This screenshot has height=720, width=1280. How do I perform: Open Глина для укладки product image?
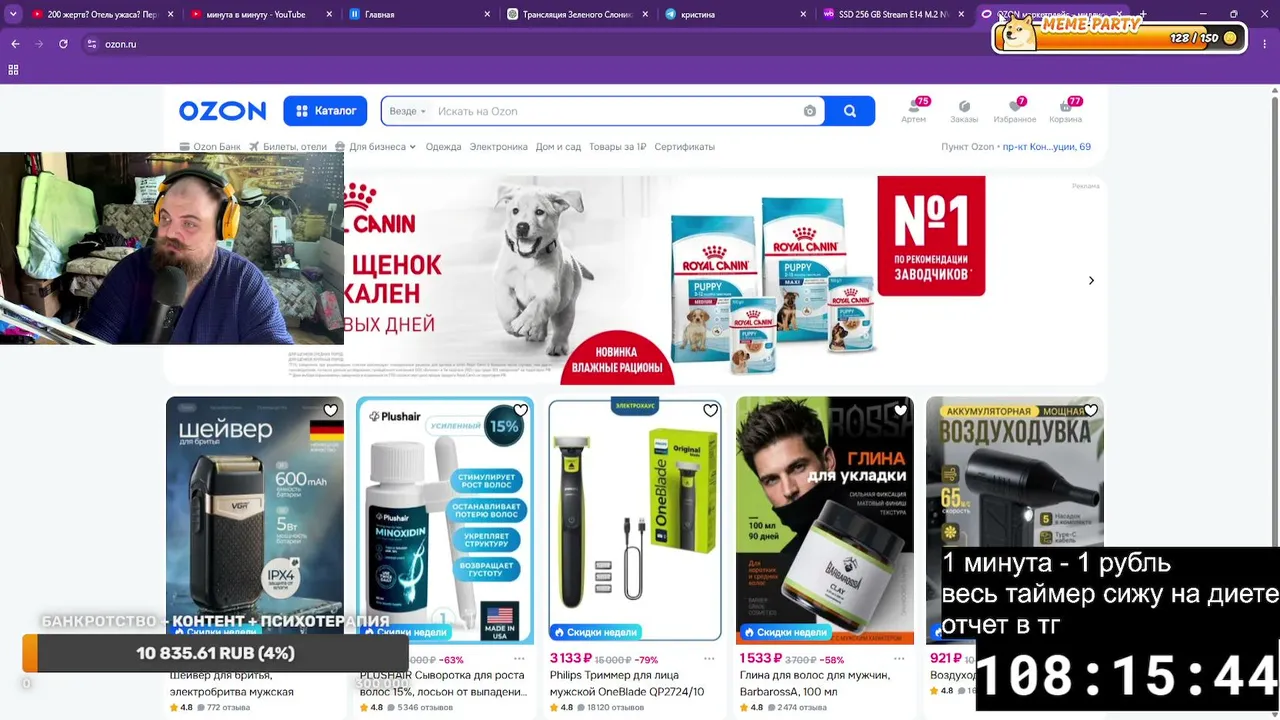[x=825, y=520]
